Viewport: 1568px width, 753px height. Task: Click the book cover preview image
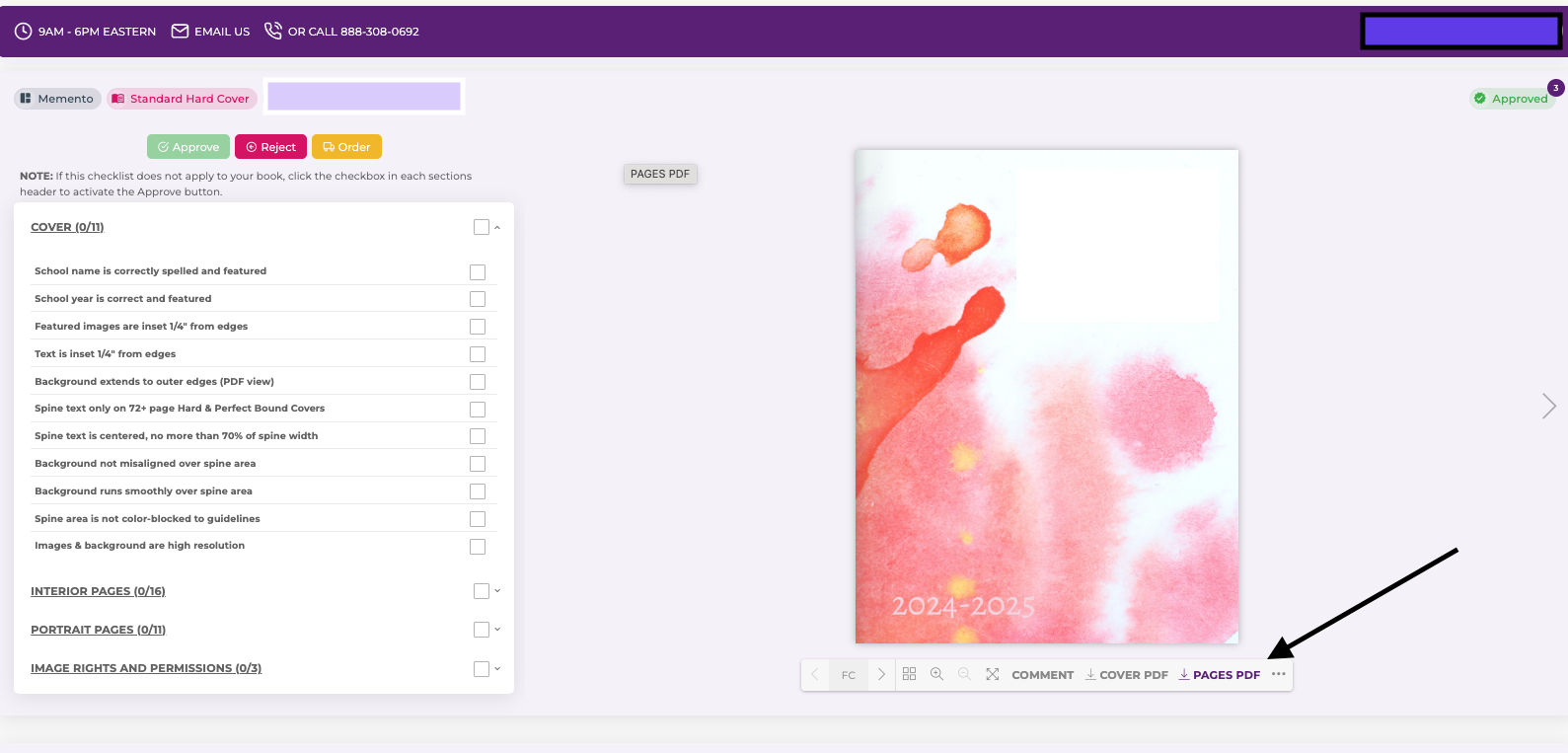click(x=1047, y=397)
